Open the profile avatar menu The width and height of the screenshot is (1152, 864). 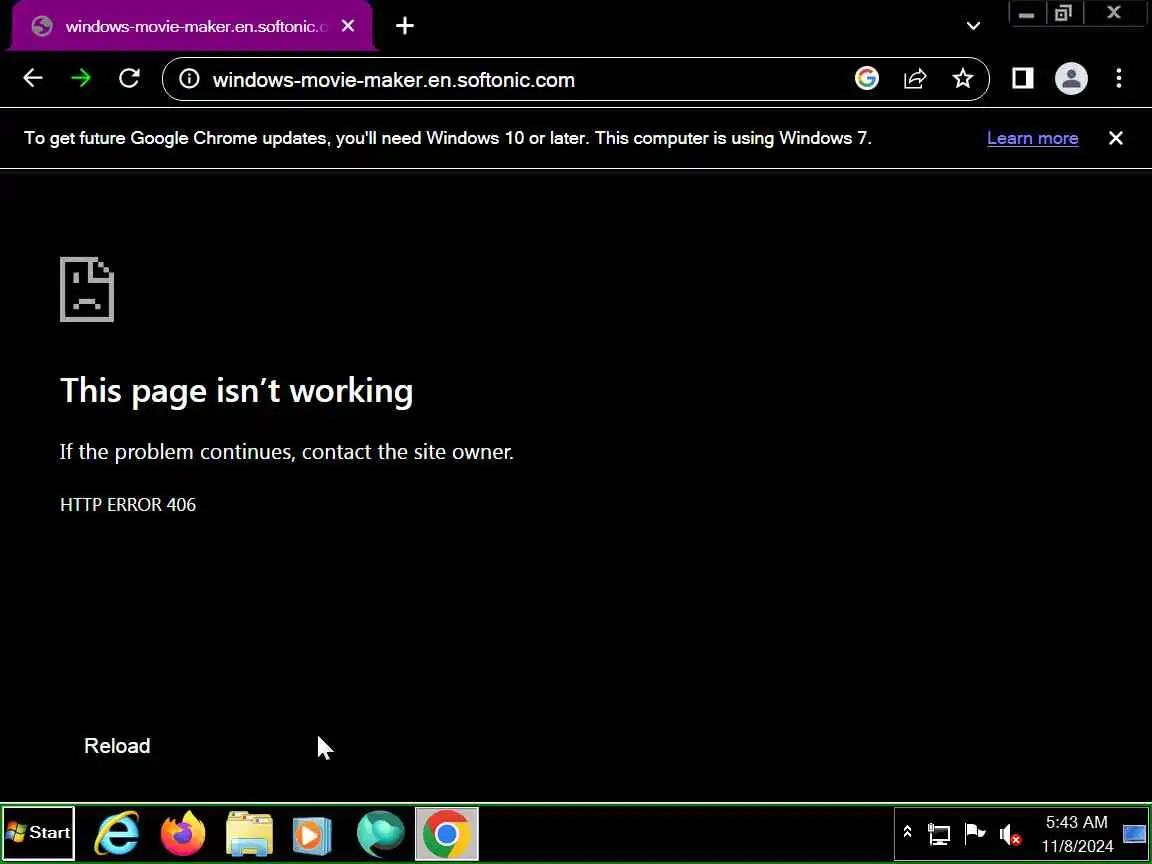click(1071, 78)
